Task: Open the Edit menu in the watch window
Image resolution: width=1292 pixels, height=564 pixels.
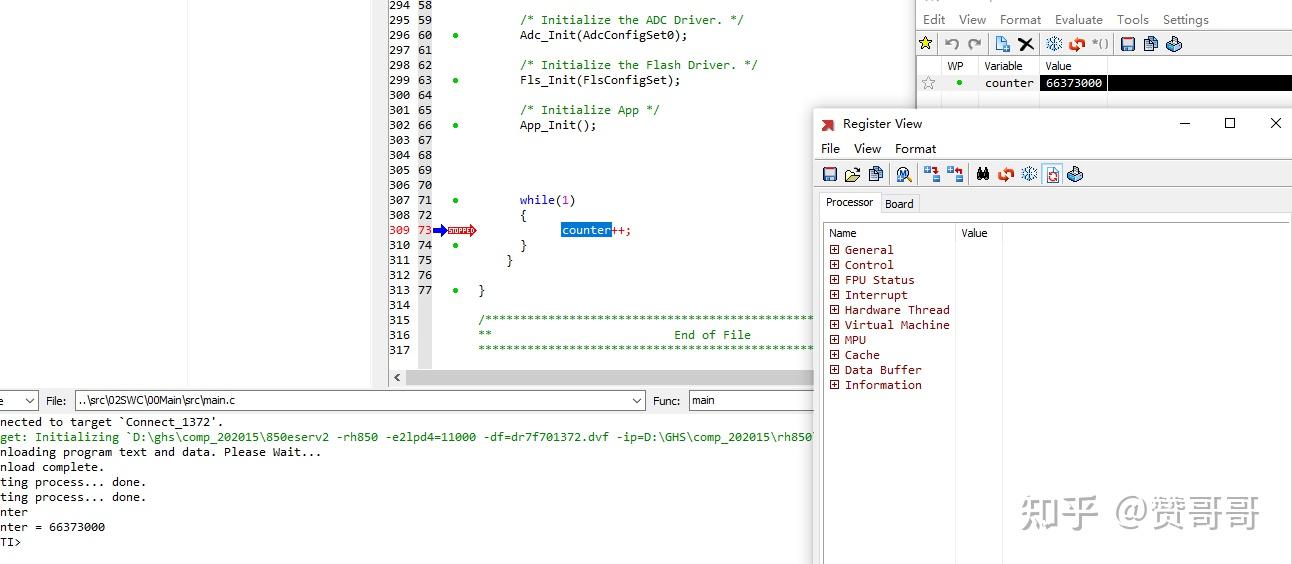Action: pos(934,19)
